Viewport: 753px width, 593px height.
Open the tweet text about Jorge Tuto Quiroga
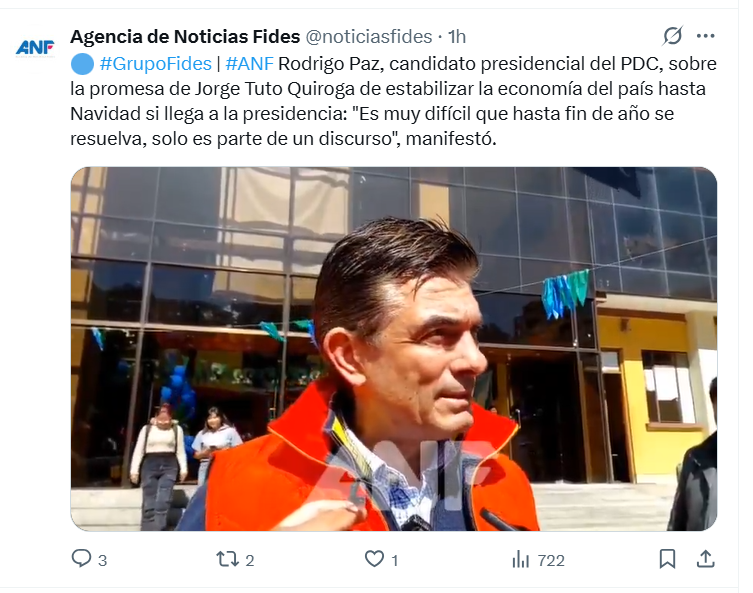[393, 101]
